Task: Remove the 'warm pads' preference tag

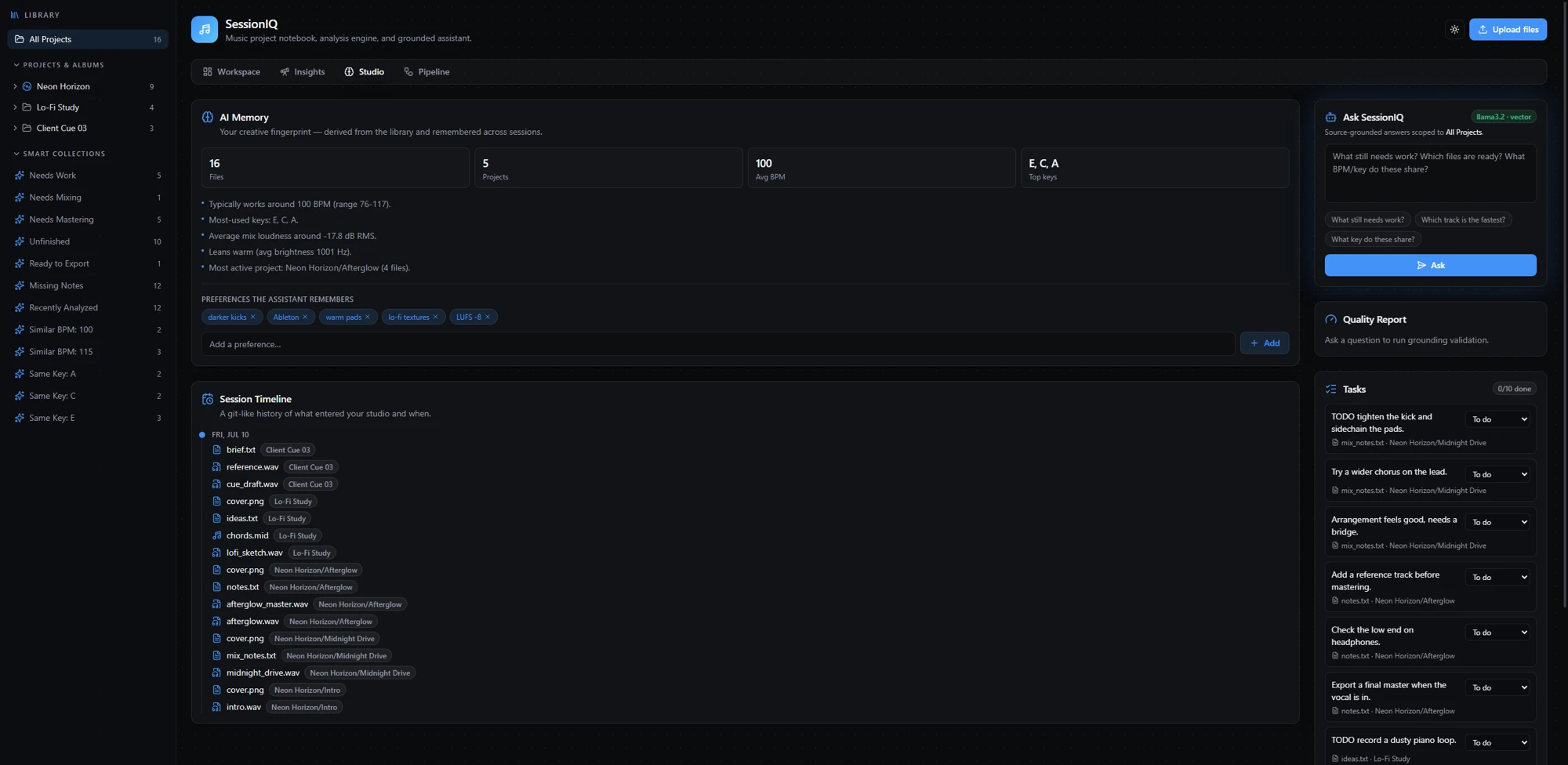Action: [x=367, y=317]
